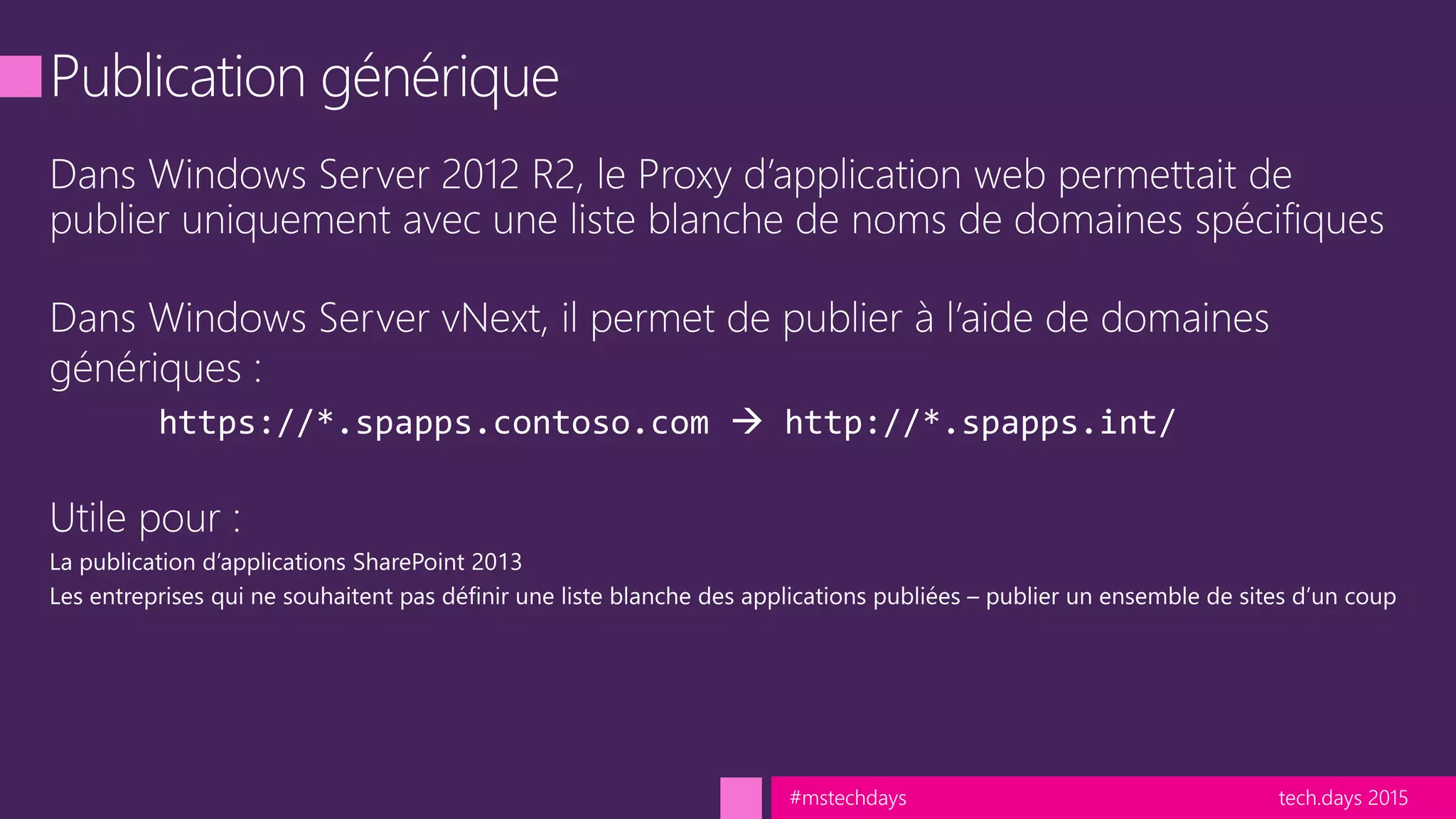Click the sentence "Dans Windows Server vNext, il permet"

click(x=659, y=318)
